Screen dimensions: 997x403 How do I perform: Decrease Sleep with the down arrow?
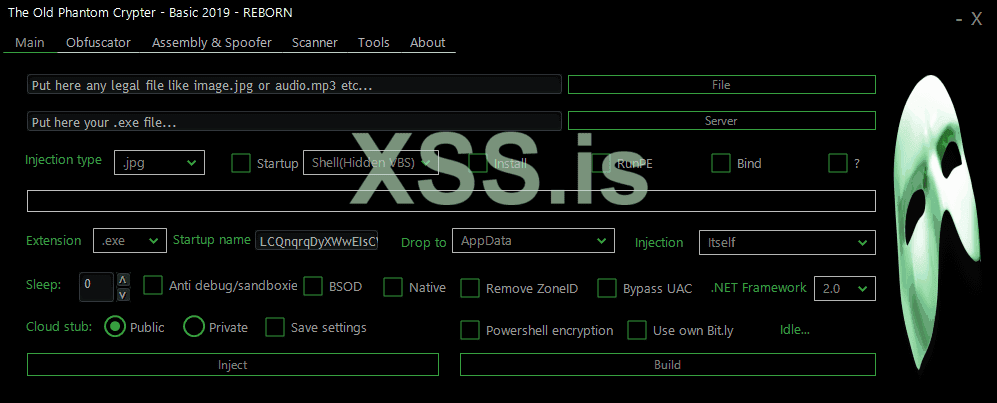coord(123,294)
